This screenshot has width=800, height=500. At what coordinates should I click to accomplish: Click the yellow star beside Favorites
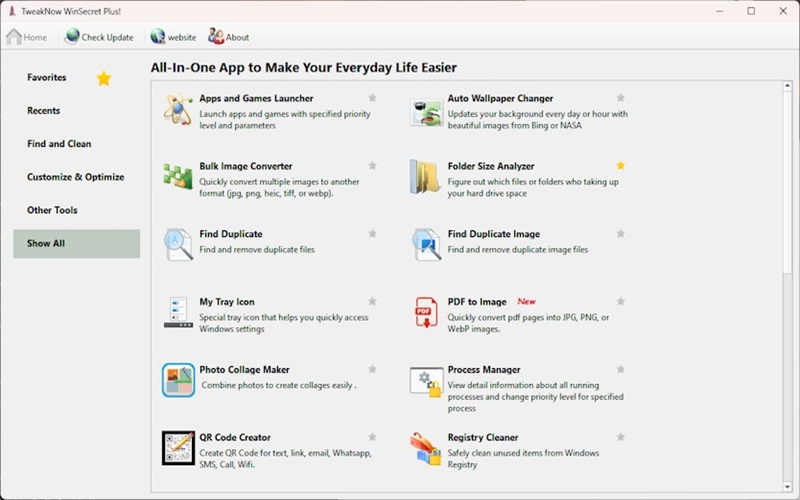click(104, 78)
